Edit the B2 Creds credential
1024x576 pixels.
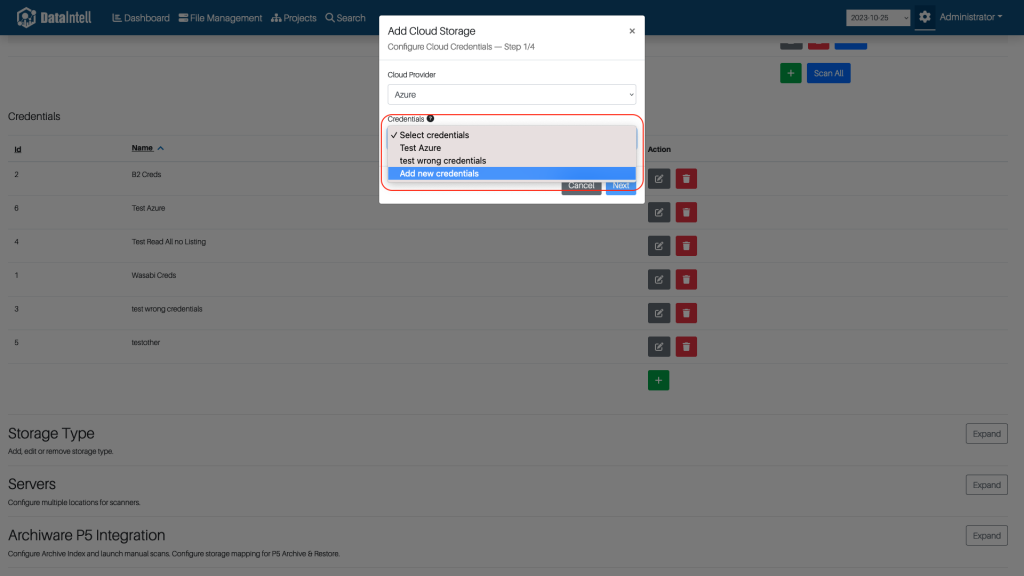[659, 178]
